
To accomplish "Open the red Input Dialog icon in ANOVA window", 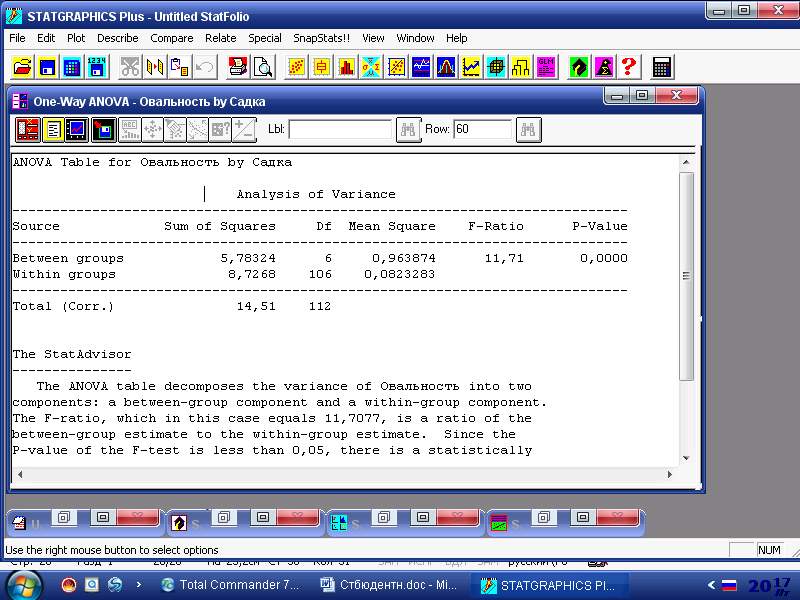I will (x=28, y=130).
